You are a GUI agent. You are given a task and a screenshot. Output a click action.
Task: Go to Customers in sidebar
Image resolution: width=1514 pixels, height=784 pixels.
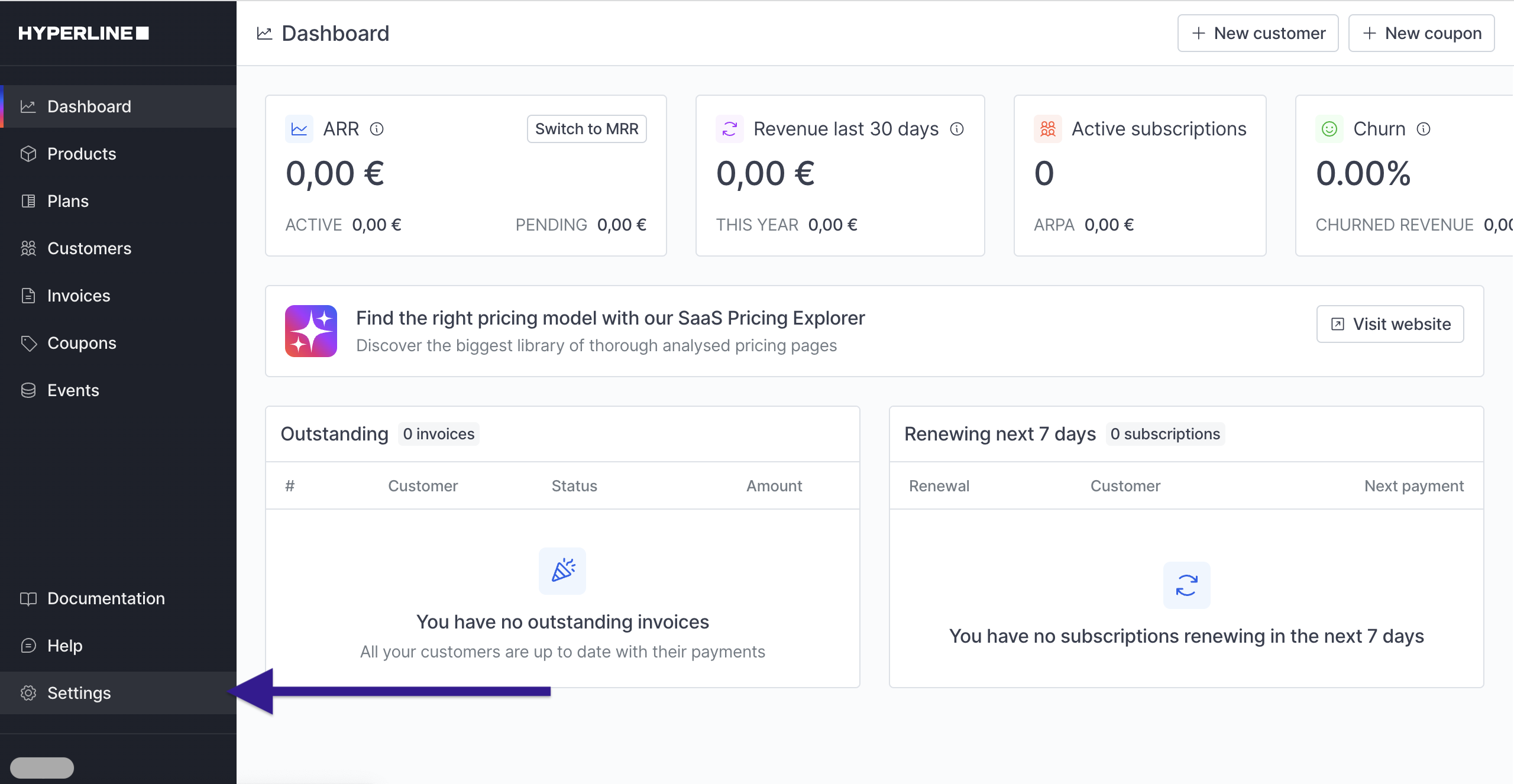click(x=89, y=248)
